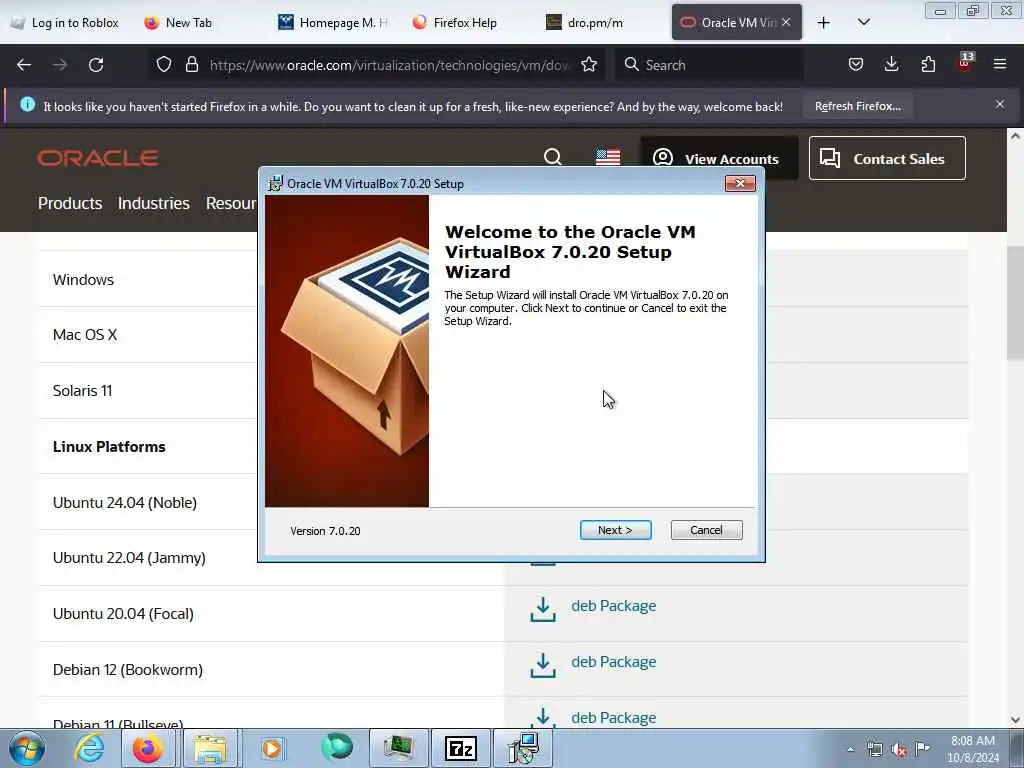The width and height of the screenshot is (1024, 768).
Task: Bookmark this page with the star icon
Action: pyautogui.click(x=589, y=64)
